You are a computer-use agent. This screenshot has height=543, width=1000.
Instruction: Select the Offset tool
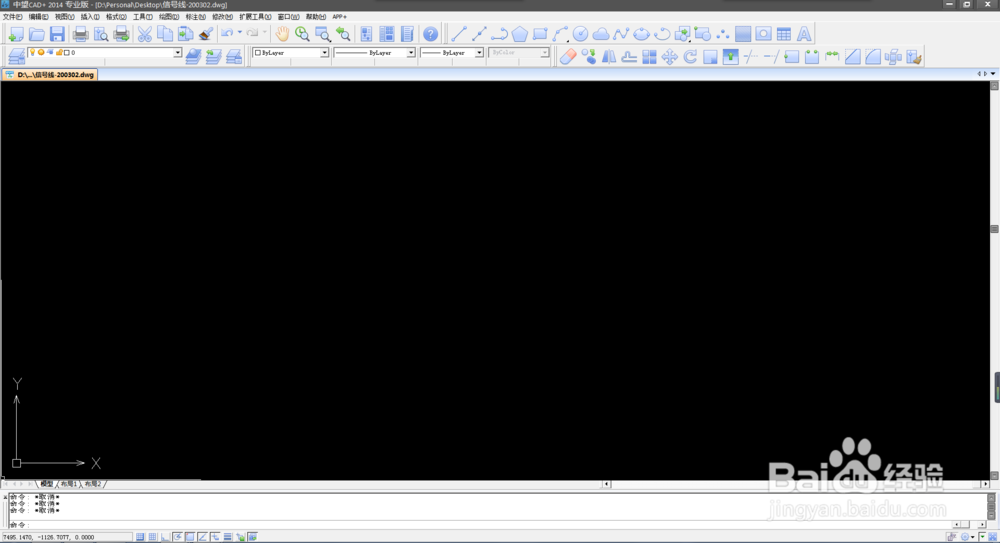coord(629,57)
